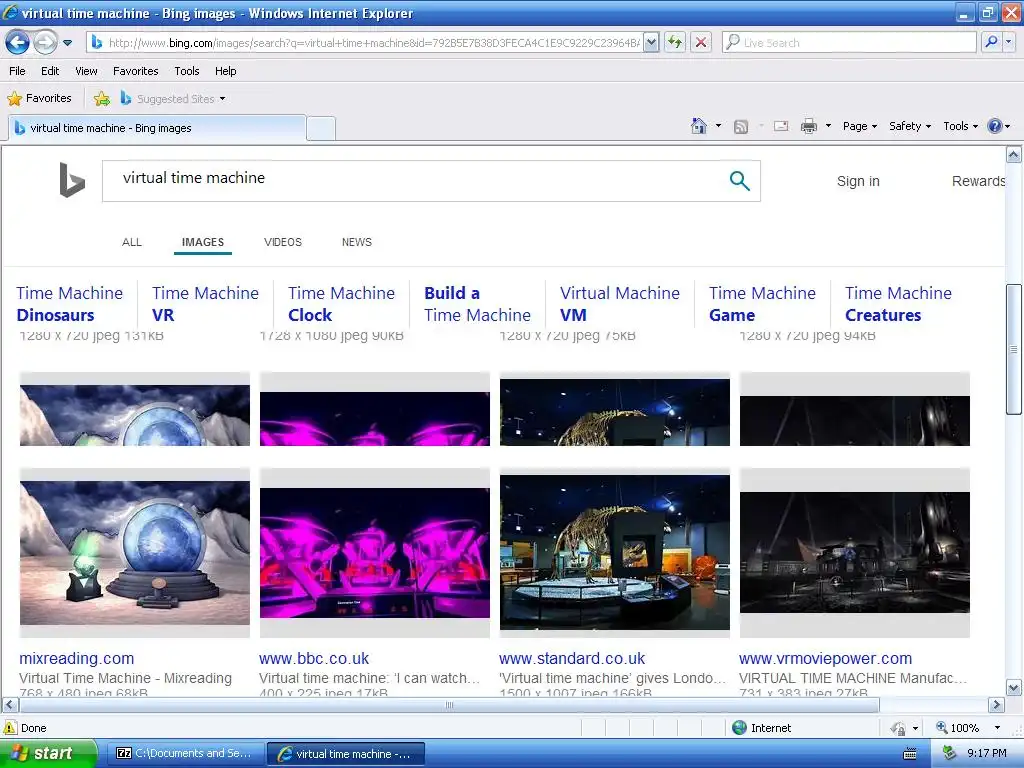Click the Favorites star button
The height and width of the screenshot is (768, 1024).
tap(39, 99)
